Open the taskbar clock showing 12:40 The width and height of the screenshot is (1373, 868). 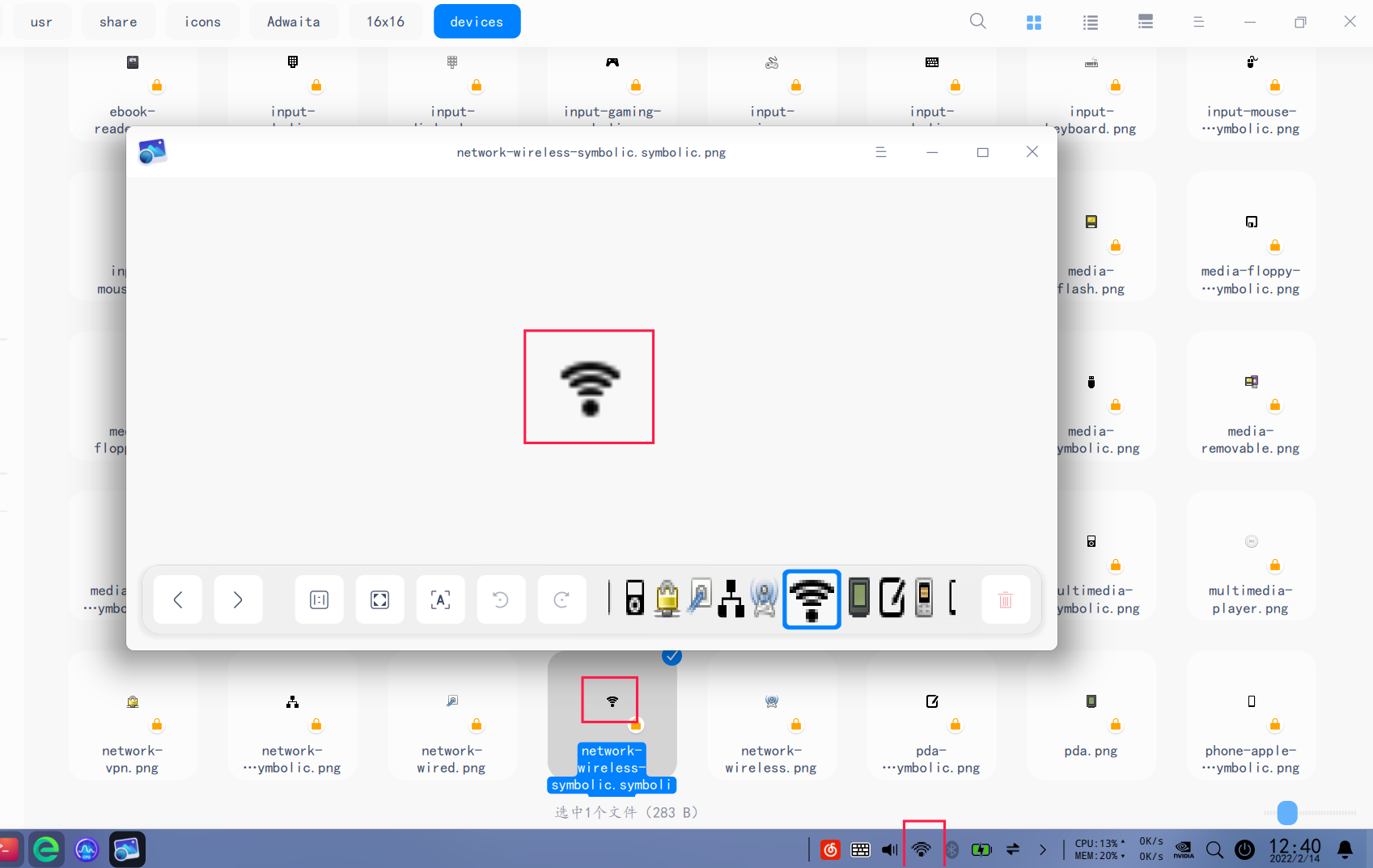pos(1295,849)
